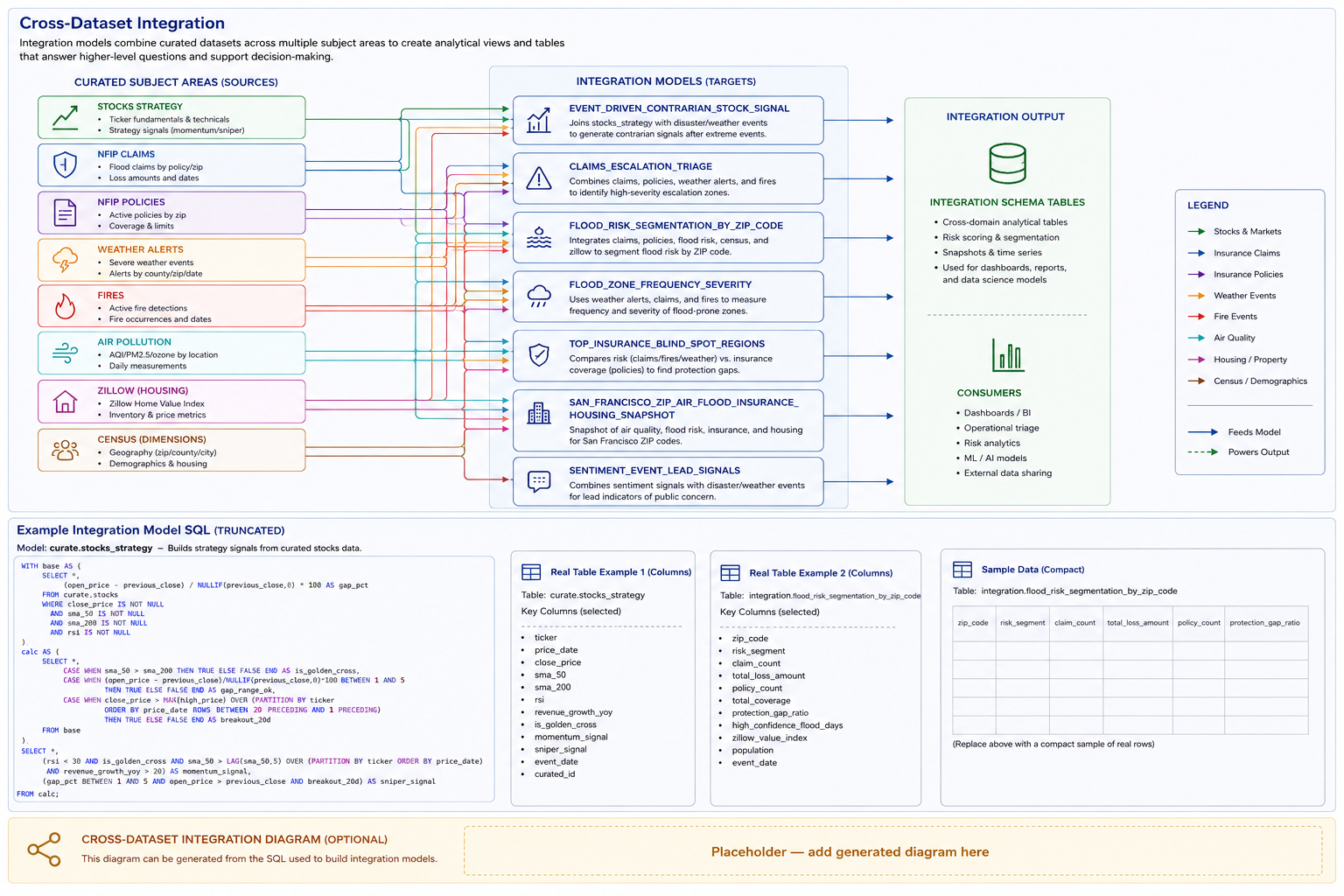The height and width of the screenshot is (896, 1344).
Task: Click the NFIP Claims shield icon
Action: coord(65,164)
